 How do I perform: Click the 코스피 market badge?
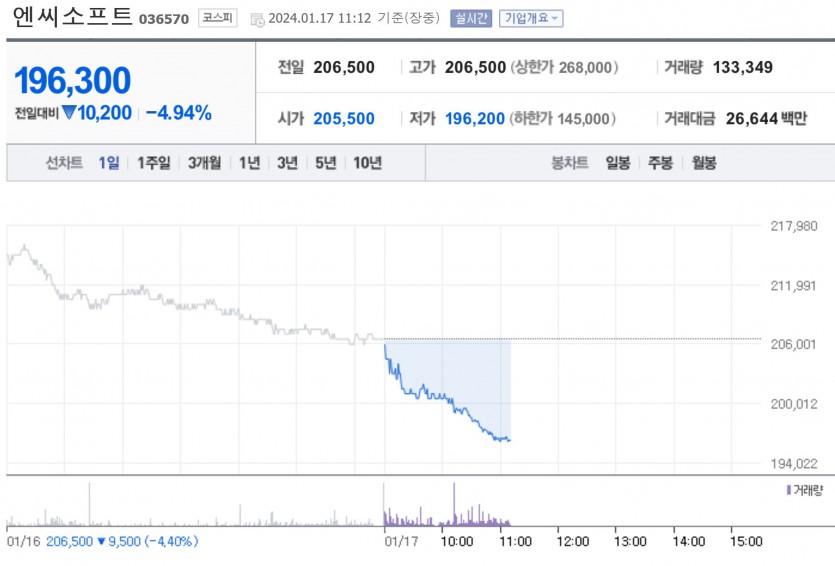pyautogui.click(x=218, y=18)
